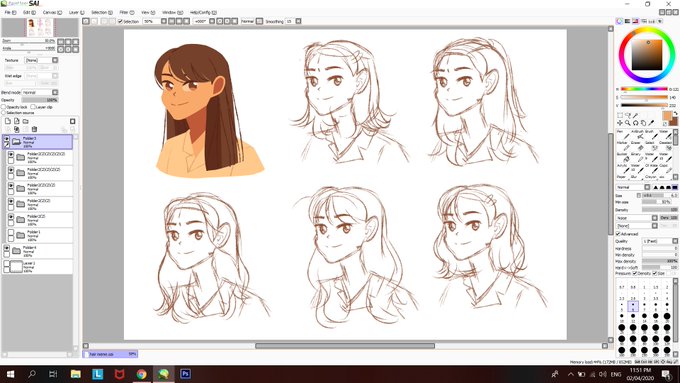Create a new linework layer
Viewport: 680px width, 383px height.
16,121
